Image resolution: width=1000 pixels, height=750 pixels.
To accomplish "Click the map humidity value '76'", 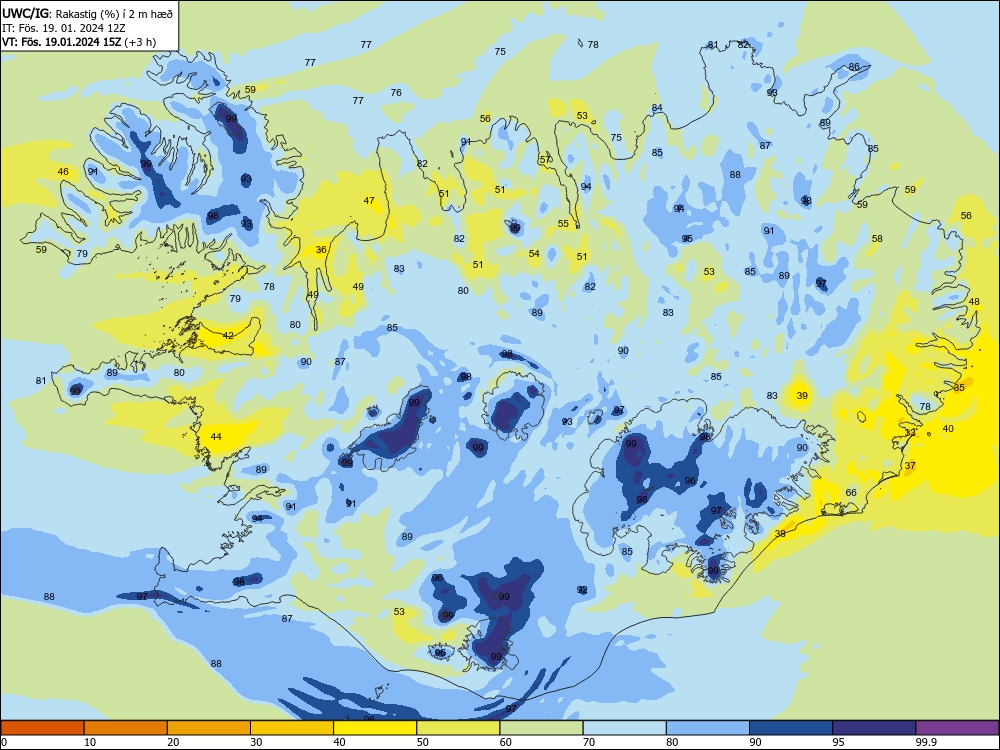I will (x=396, y=92).
